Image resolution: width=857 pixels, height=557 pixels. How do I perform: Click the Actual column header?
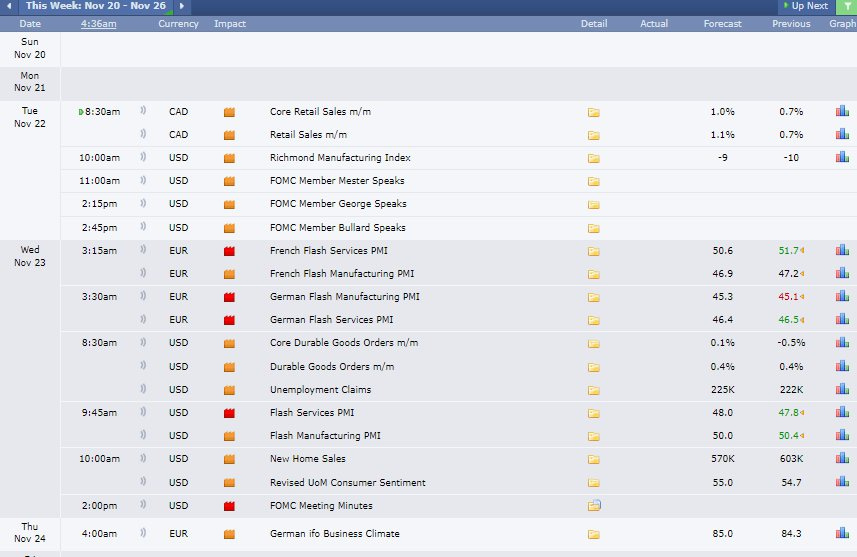654,24
